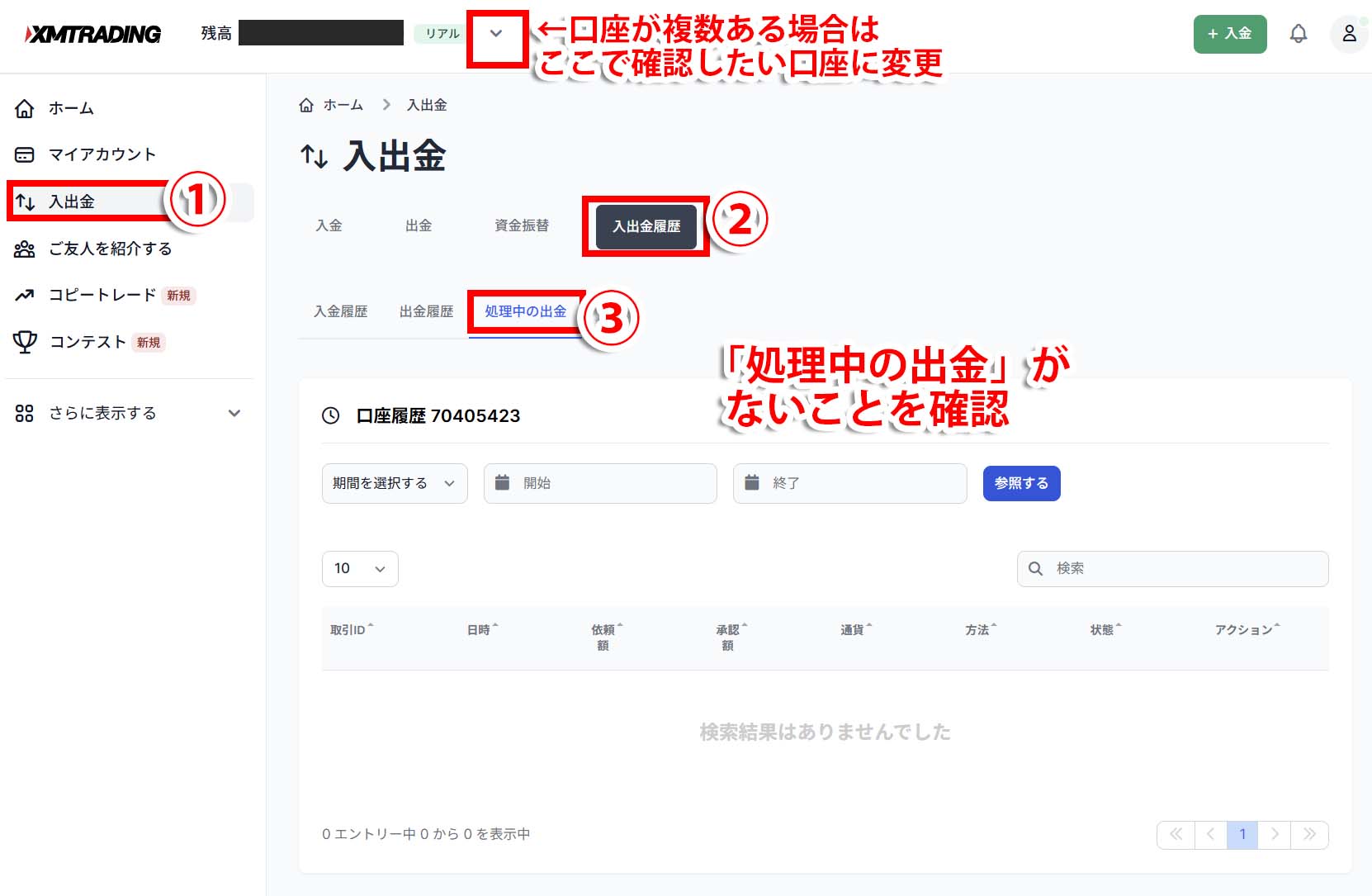This screenshot has width=1372, height=896.
Task: Go to previous page arrow
Action: 1210,834
